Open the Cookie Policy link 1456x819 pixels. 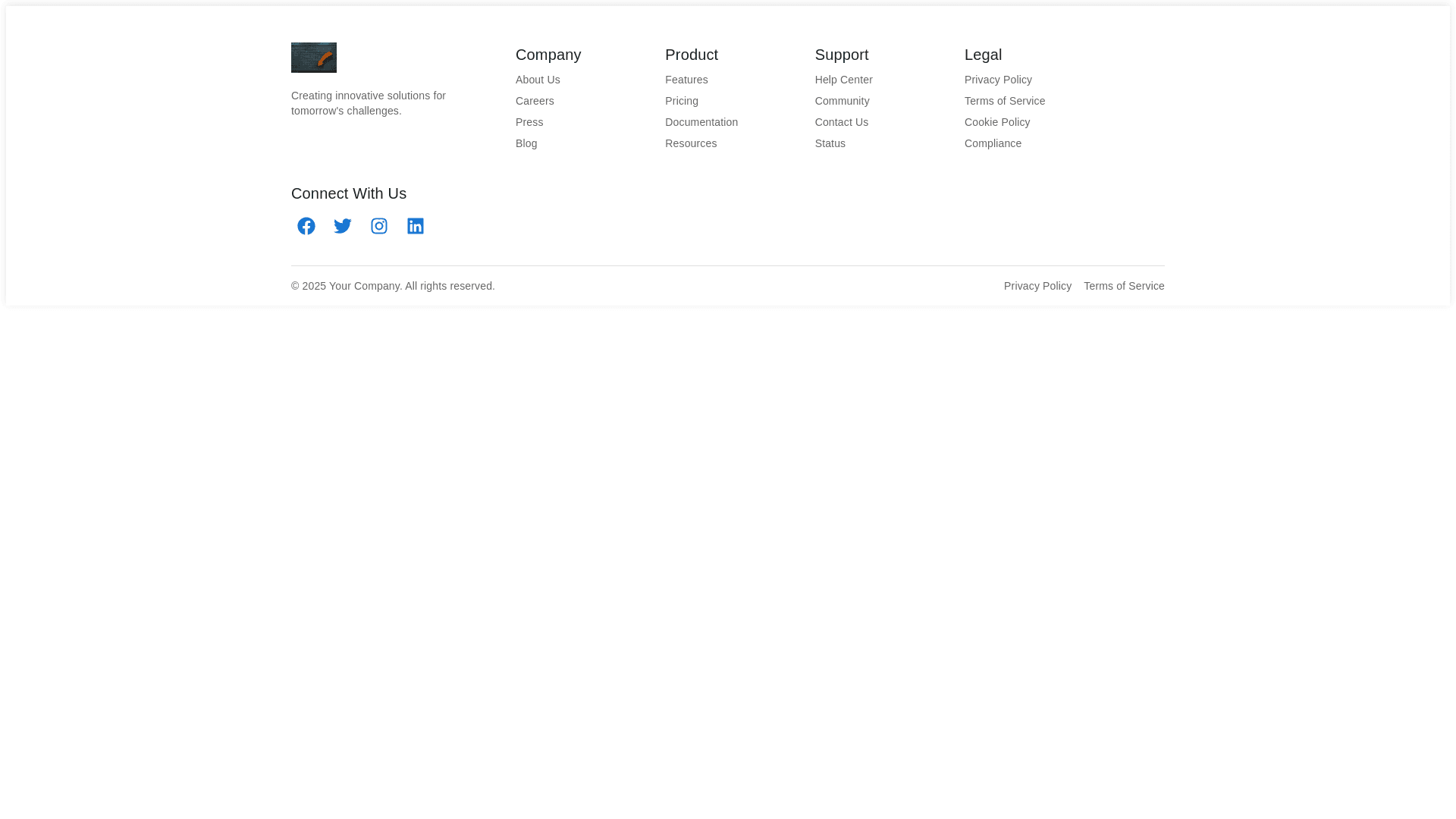997,122
